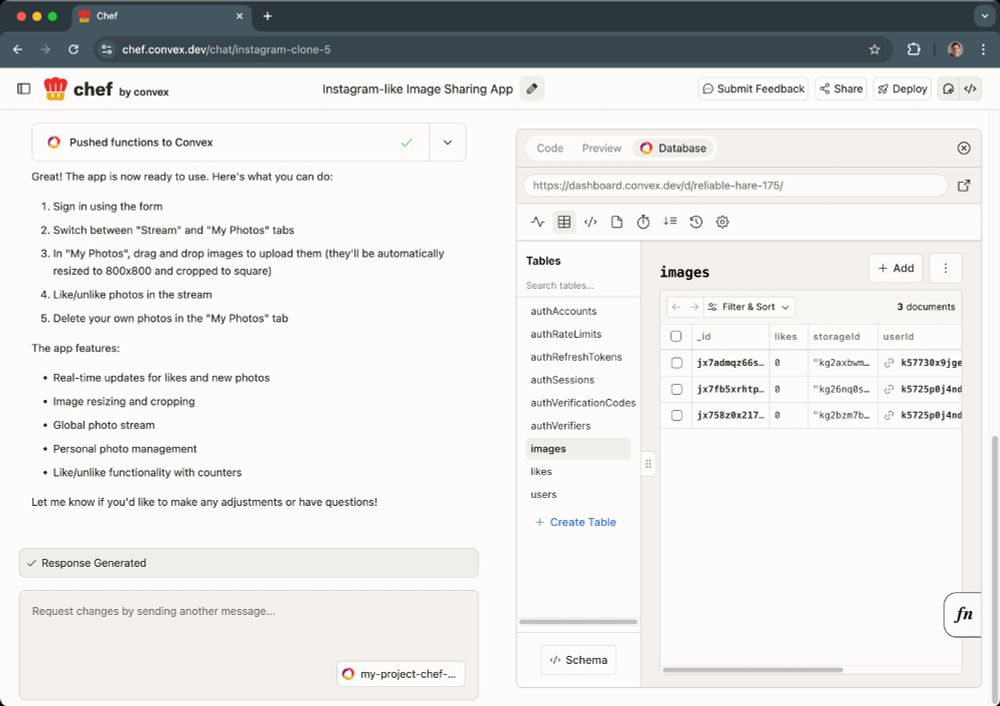This screenshot has height=706, width=1000.
Task: Click the three-dot overflow menu for images table
Action: point(946,268)
